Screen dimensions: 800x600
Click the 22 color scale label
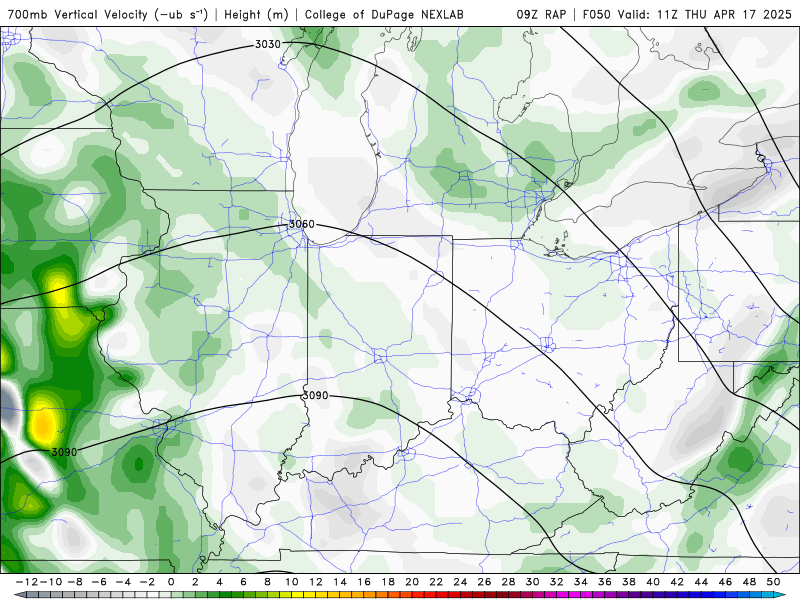[x=436, y=582]
